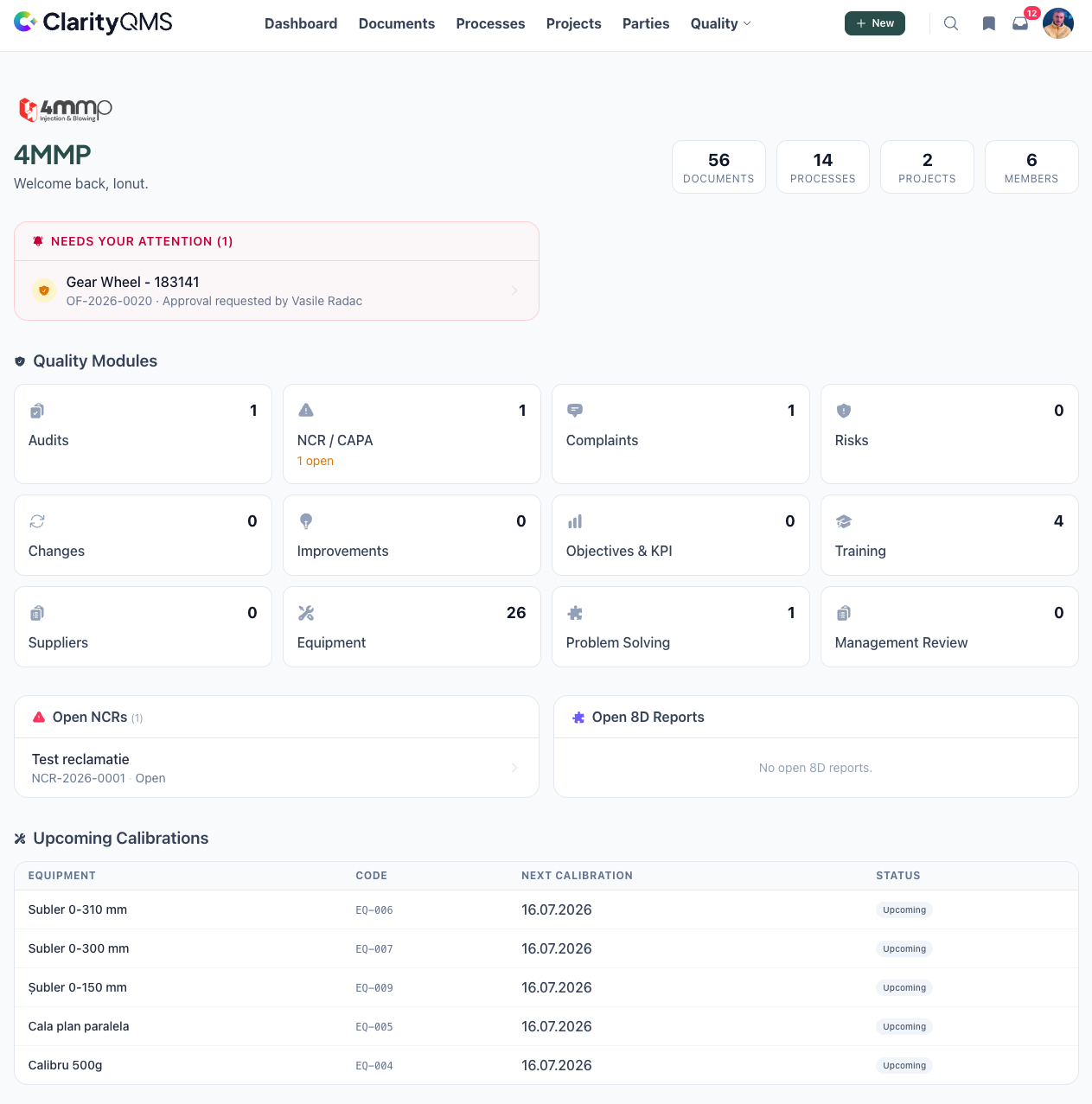Click the Next Calibration column header
Viewport: 1092px width, 1104px height.
577,876
